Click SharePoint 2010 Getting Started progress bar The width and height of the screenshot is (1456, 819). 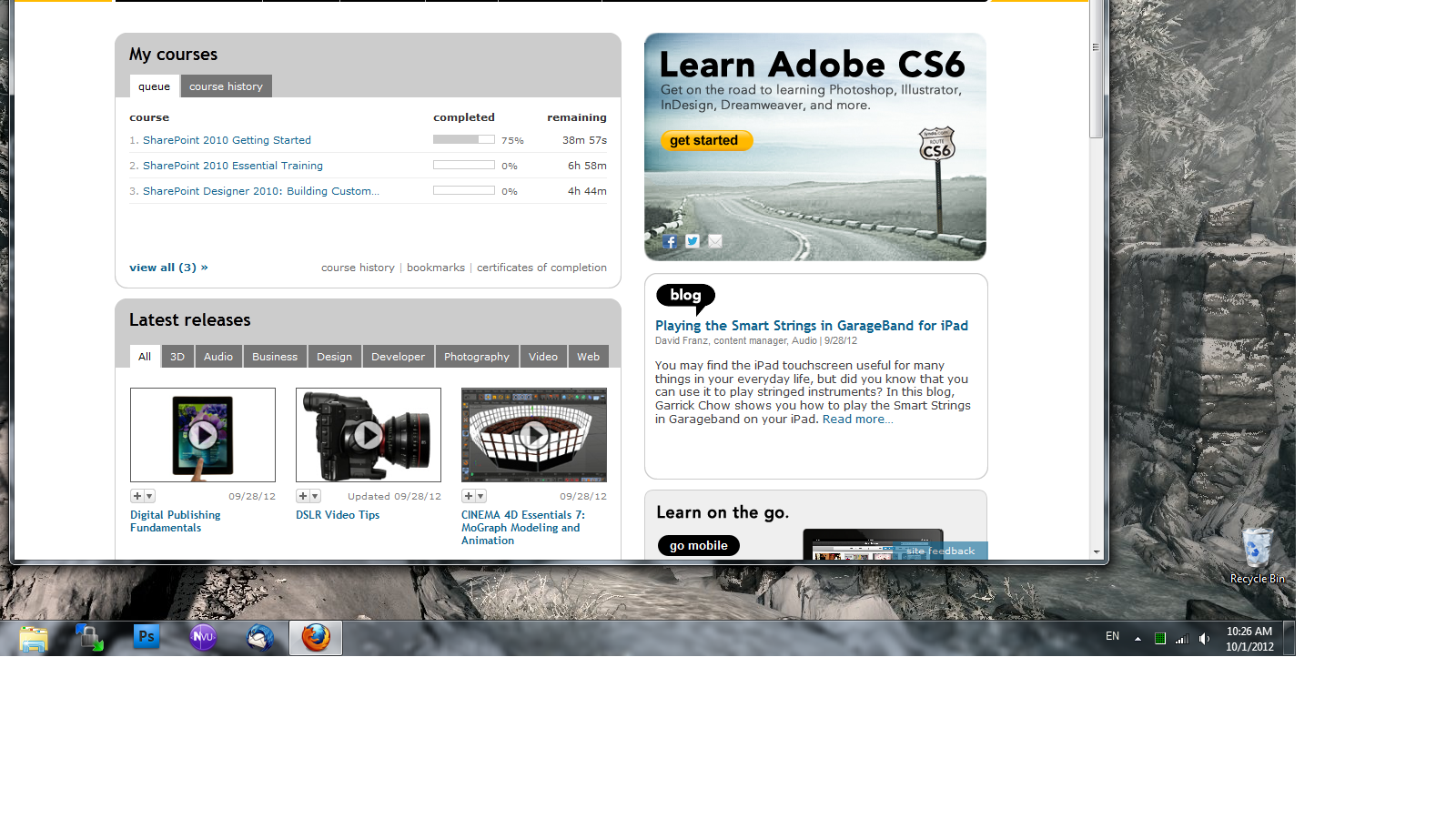(x=463, y=140)
